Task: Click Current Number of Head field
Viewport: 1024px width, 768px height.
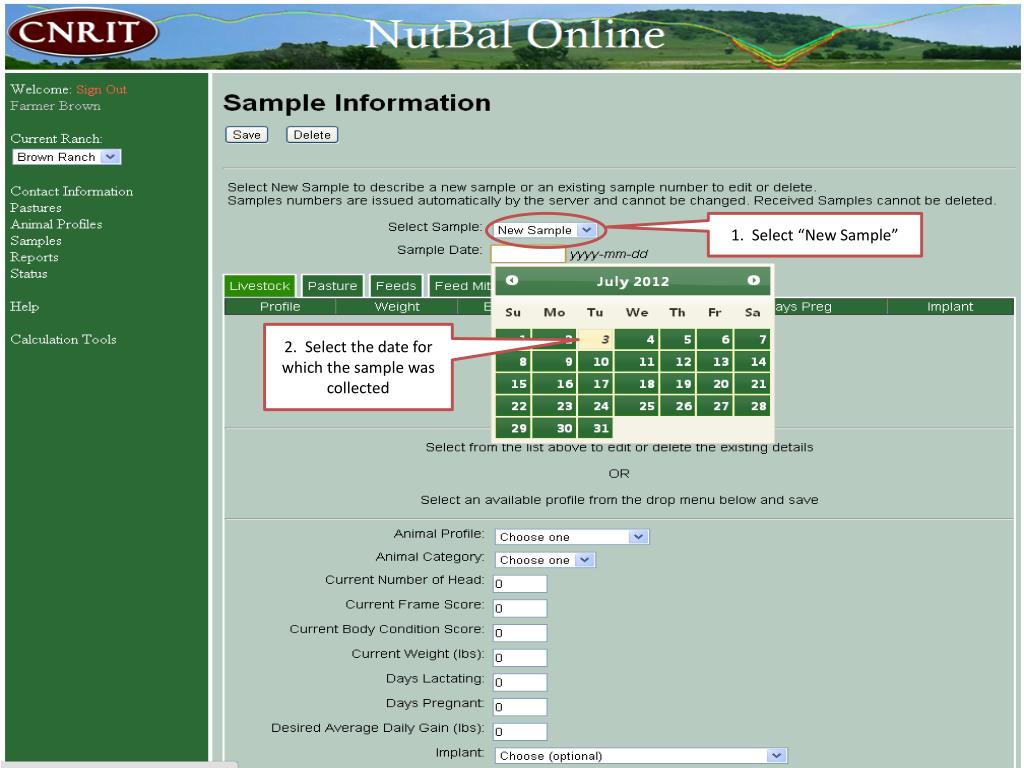Action: 520,584
